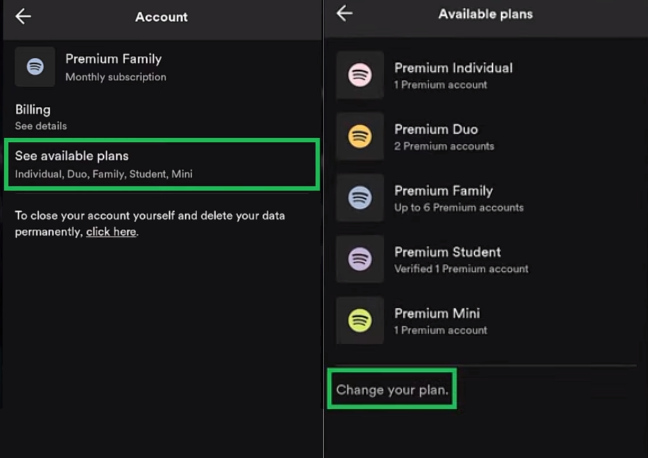648x458 pixels.
Task: Select the Premium Mini plan title
Action: 437,313
